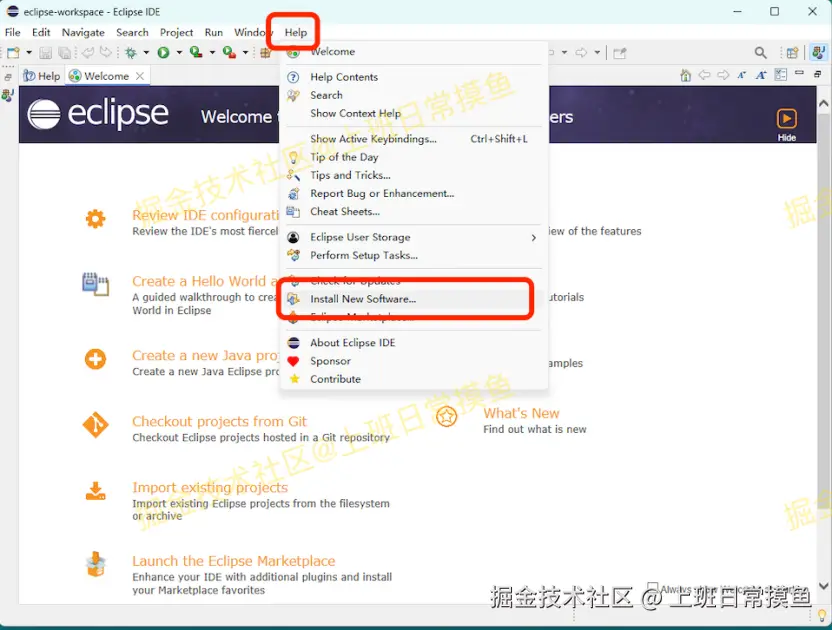Click the Welcome page scrollbar down arrow
832x630 pixels.
point(824,586)
